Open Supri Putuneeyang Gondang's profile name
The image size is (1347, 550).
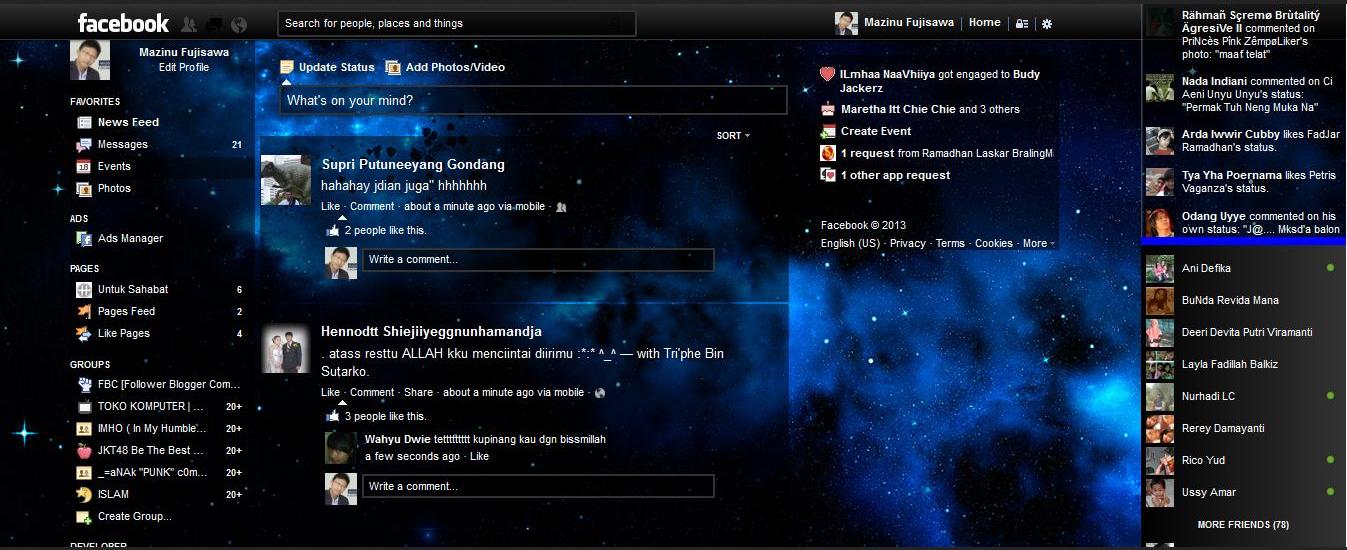point(413,164)
